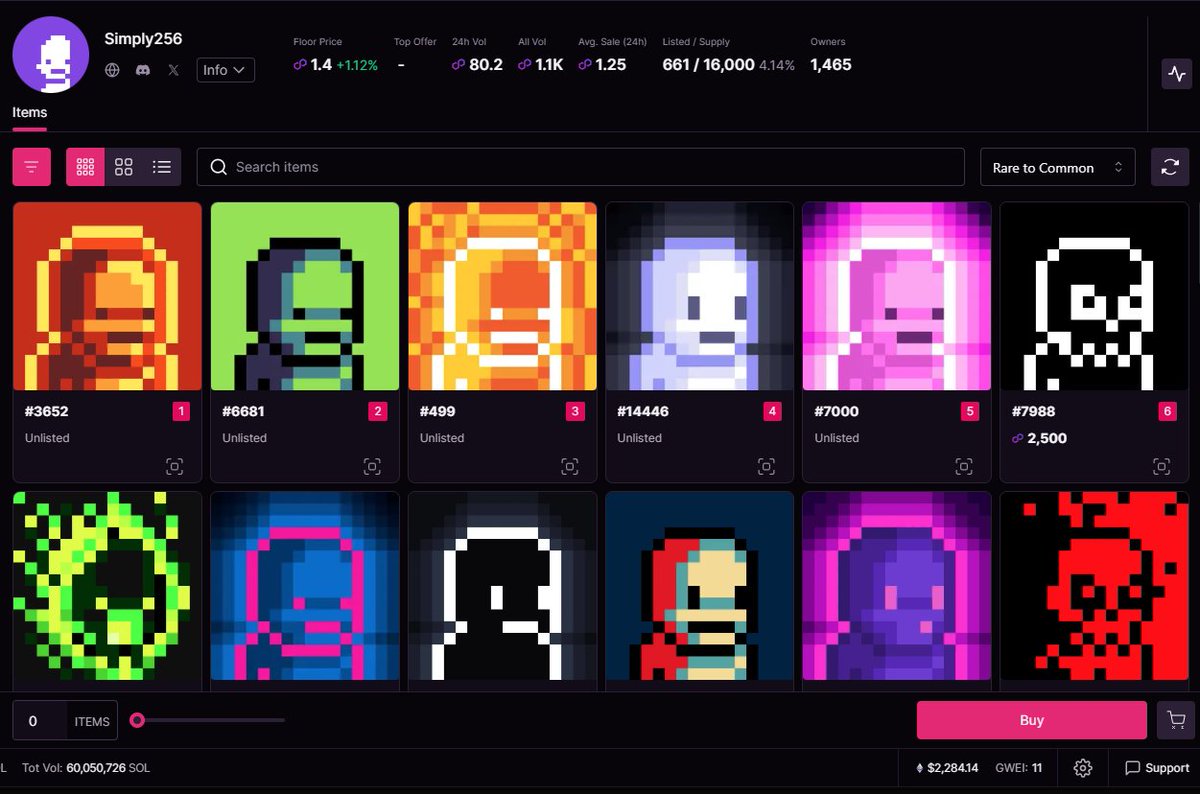1200x794 pixels.
Task: Click quick view icon on #6681 card
Action: 372,466
